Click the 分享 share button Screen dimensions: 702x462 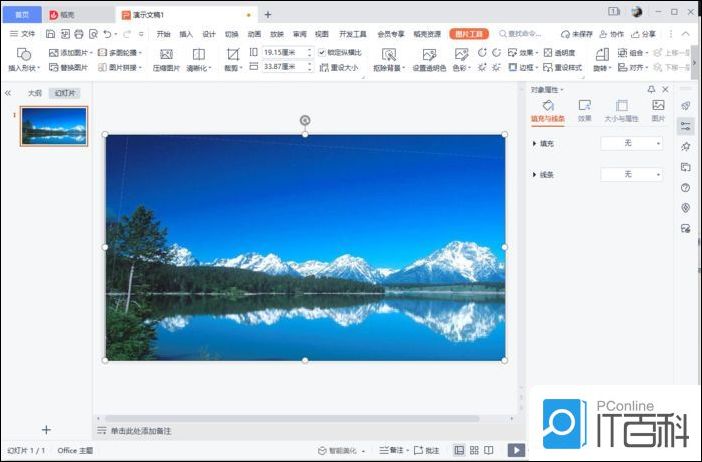point(644,34)
